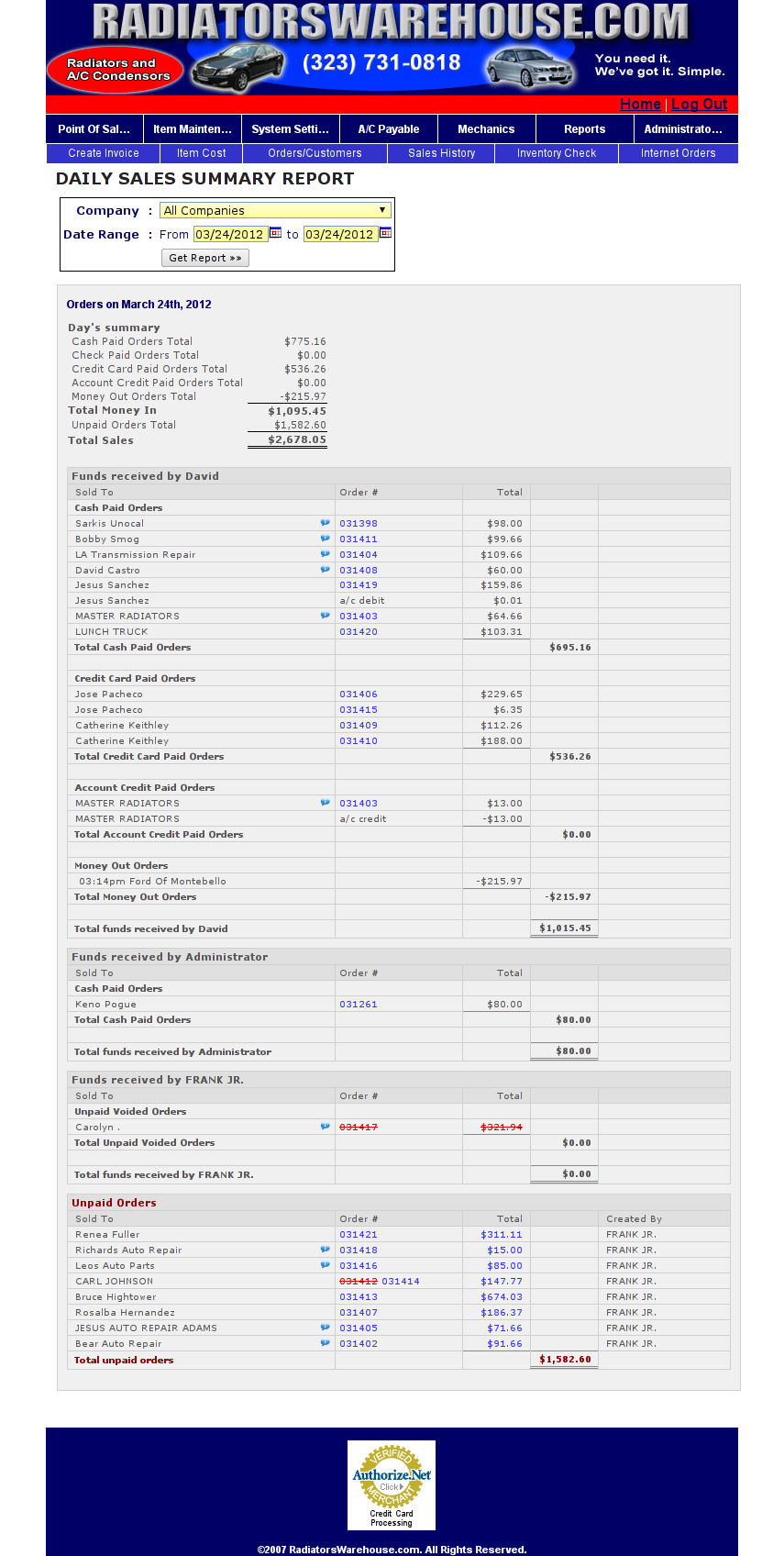
Task: Open Jose Pacheco order 031406
Action: point(359,695)
